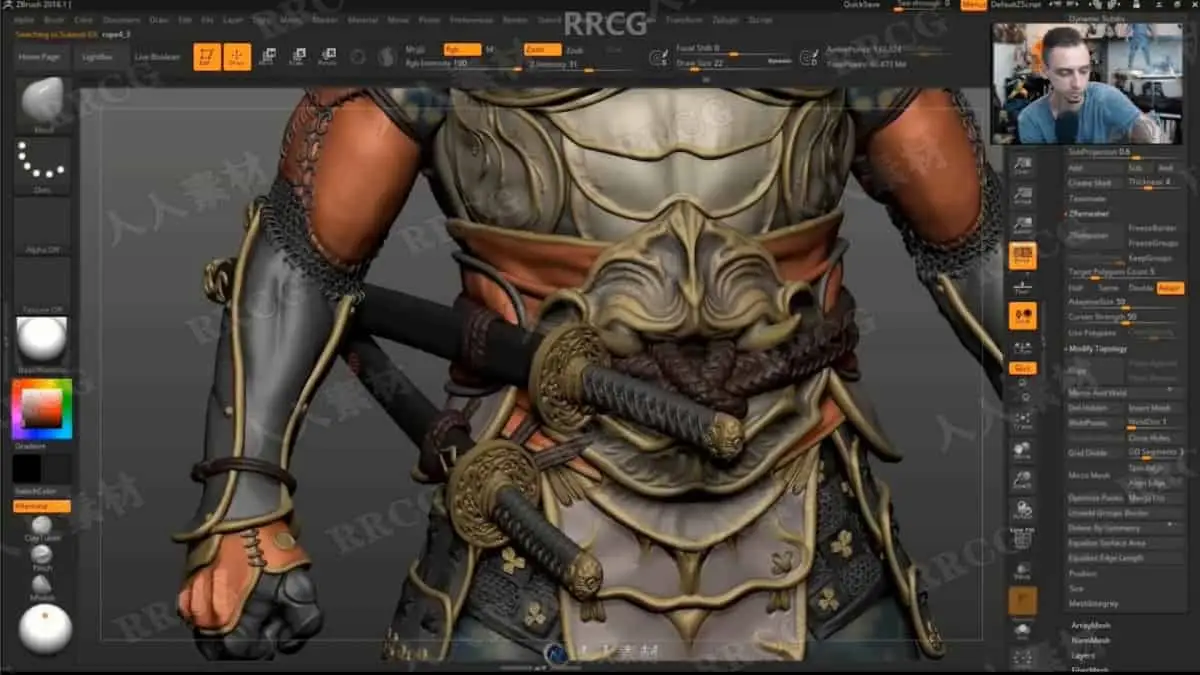The height and width of the screenshot is (675, 1200).
Task: Click the Gizmo 3D circular icon
Action: pyautogui.click(x=358, y=57)
